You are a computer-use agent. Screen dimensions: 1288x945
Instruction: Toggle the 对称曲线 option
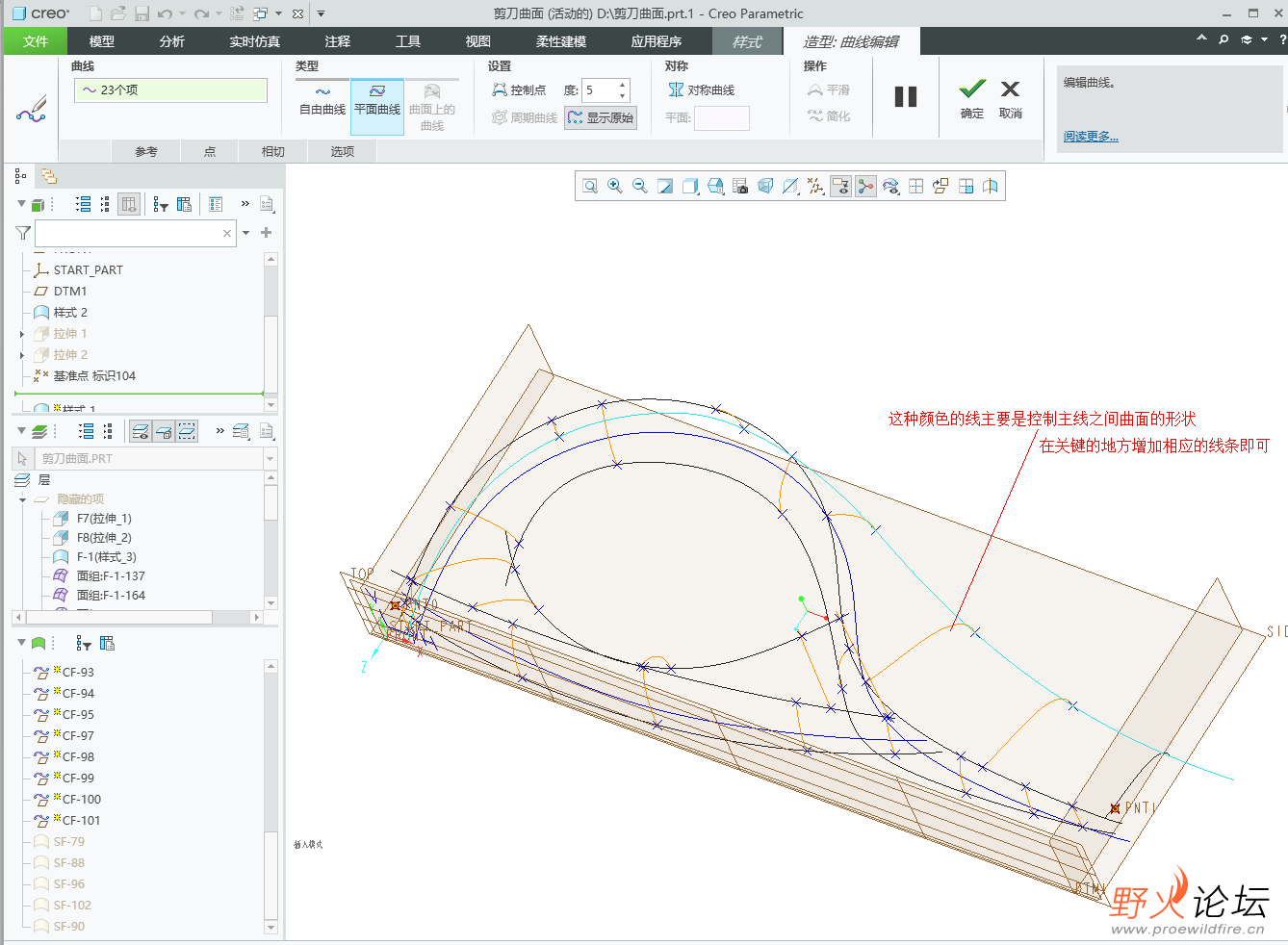702,89
